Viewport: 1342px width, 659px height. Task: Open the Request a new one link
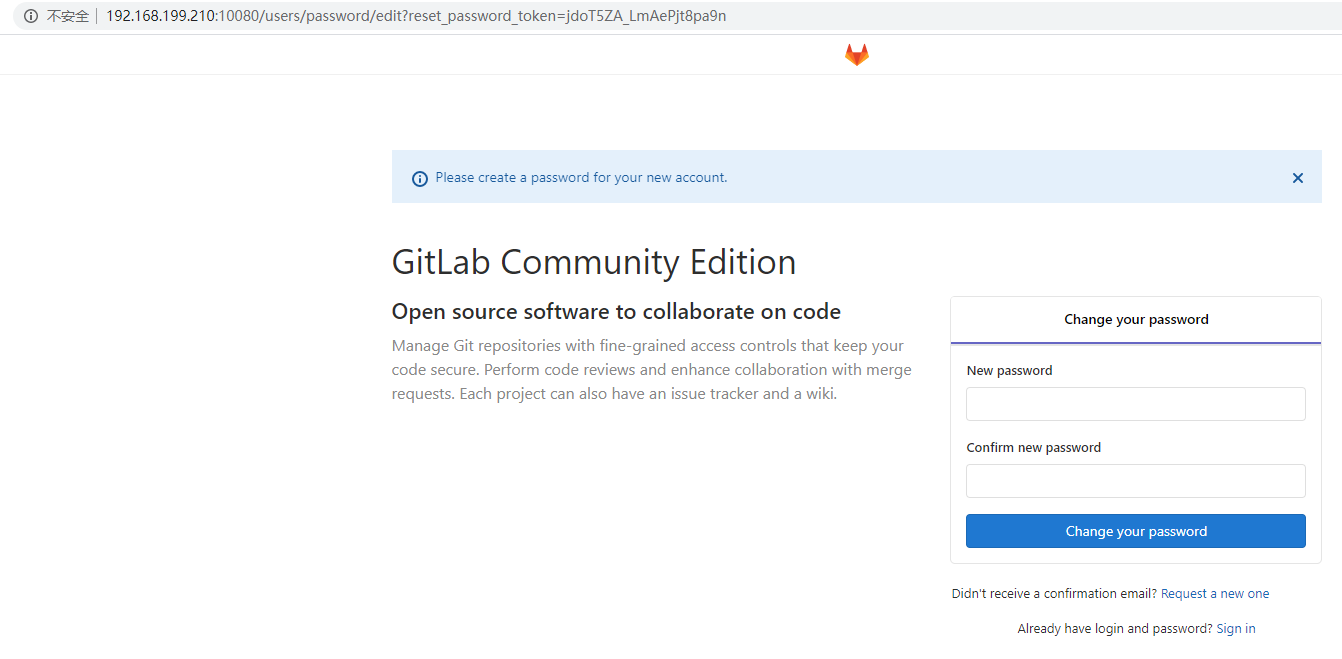point(1215,594)
